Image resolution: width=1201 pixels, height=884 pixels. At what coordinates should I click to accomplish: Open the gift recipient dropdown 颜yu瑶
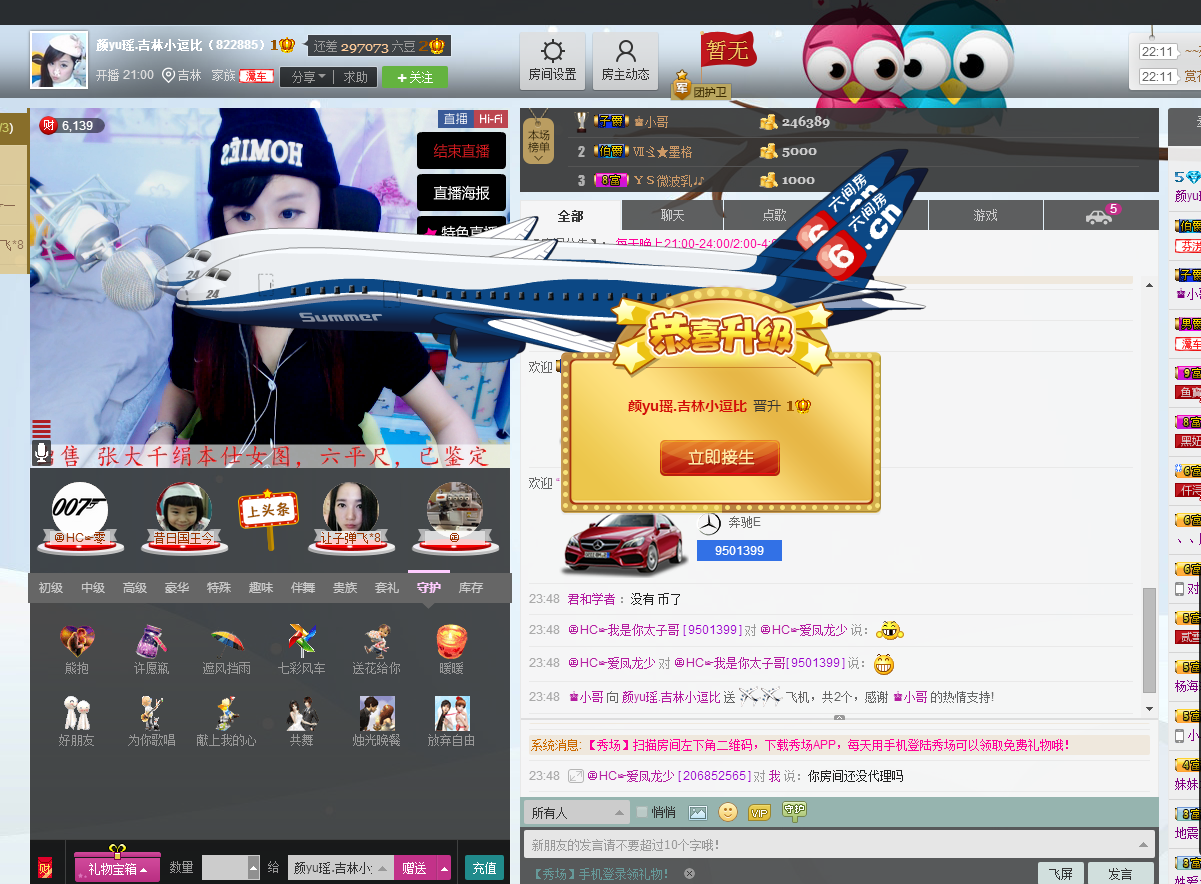point(340,868)
